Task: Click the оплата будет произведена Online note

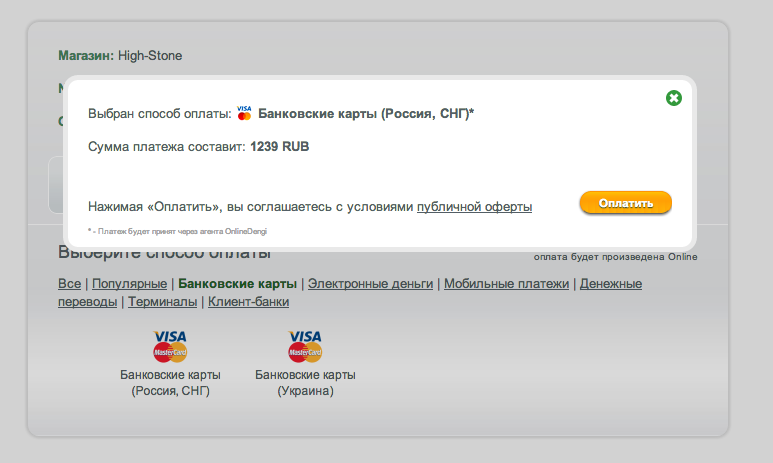Action: click(615, 257)
